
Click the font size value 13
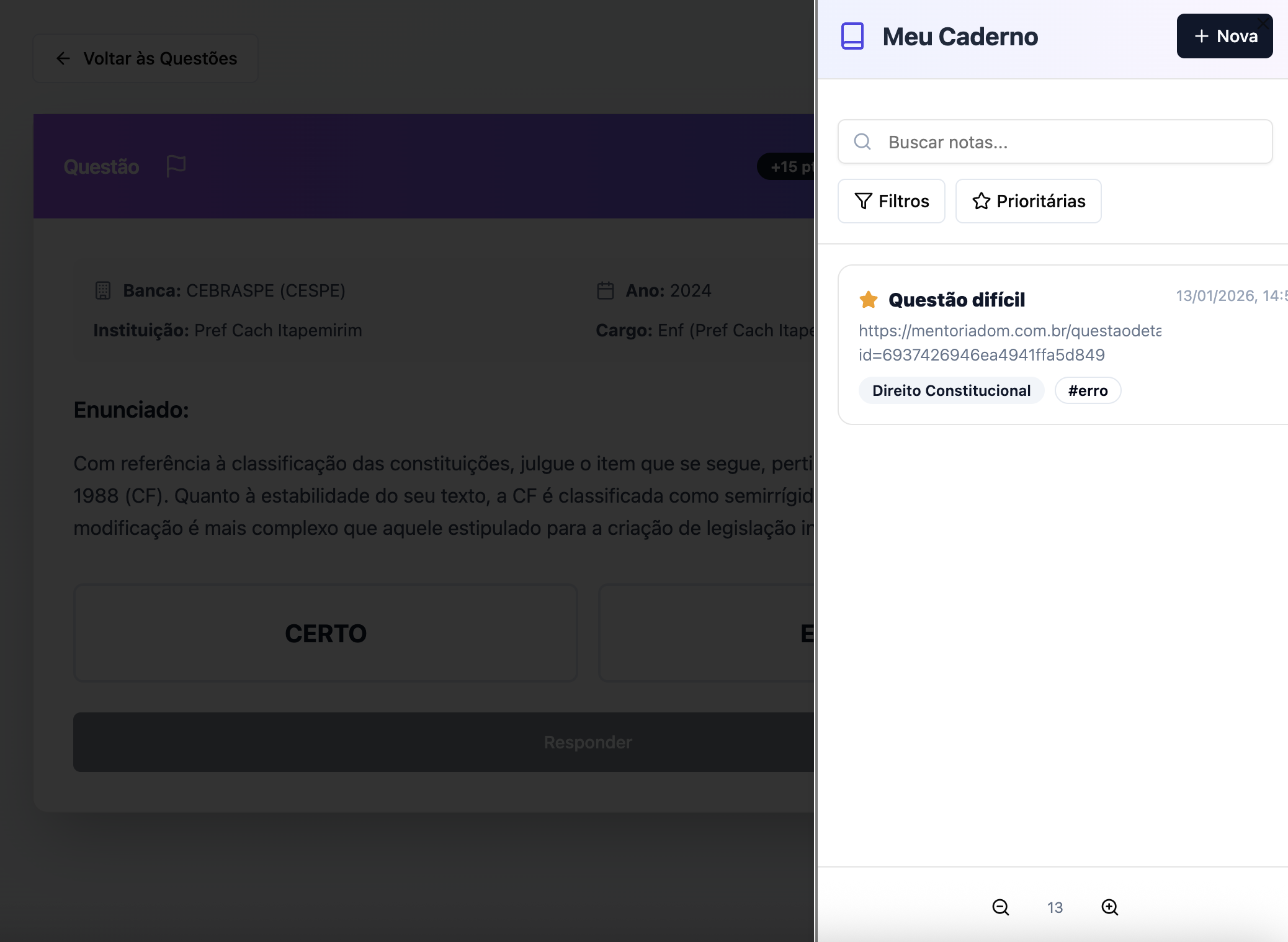point(1055,907)
